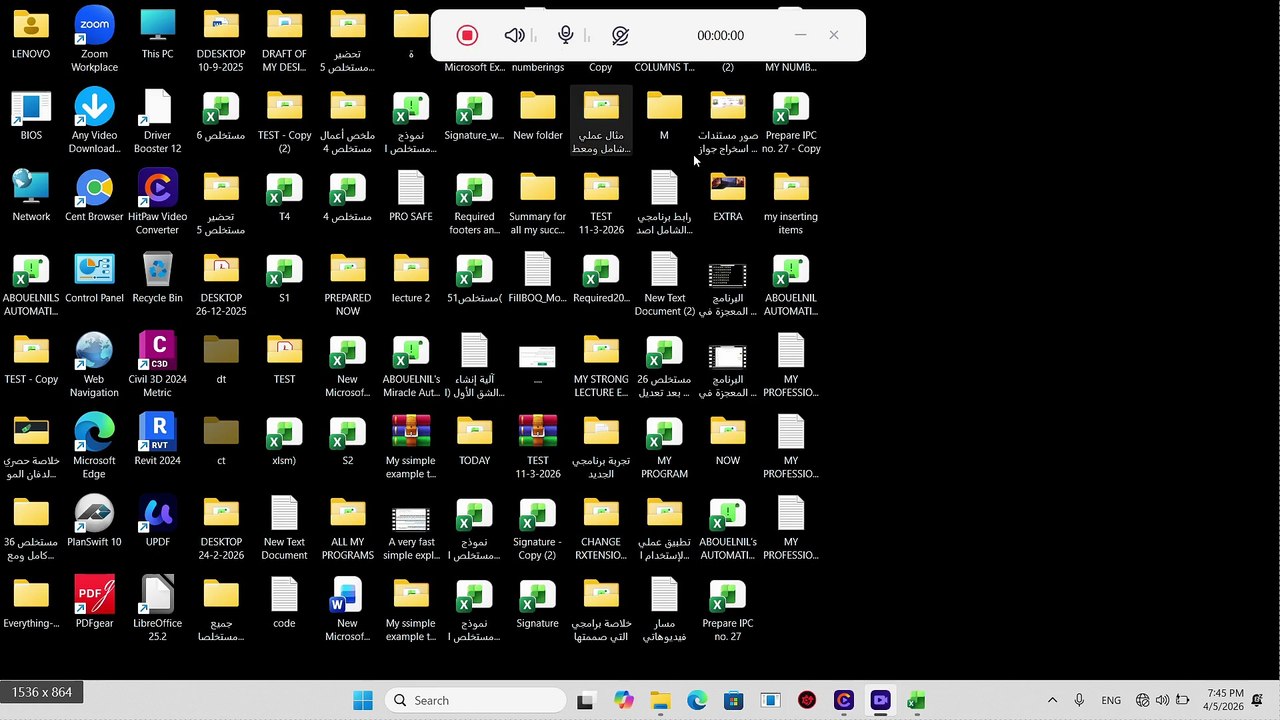Image resolution: width=1280 pixels, height=720 pixels.
Task: Show hidden system tray icons
Action: [1052, 700]
